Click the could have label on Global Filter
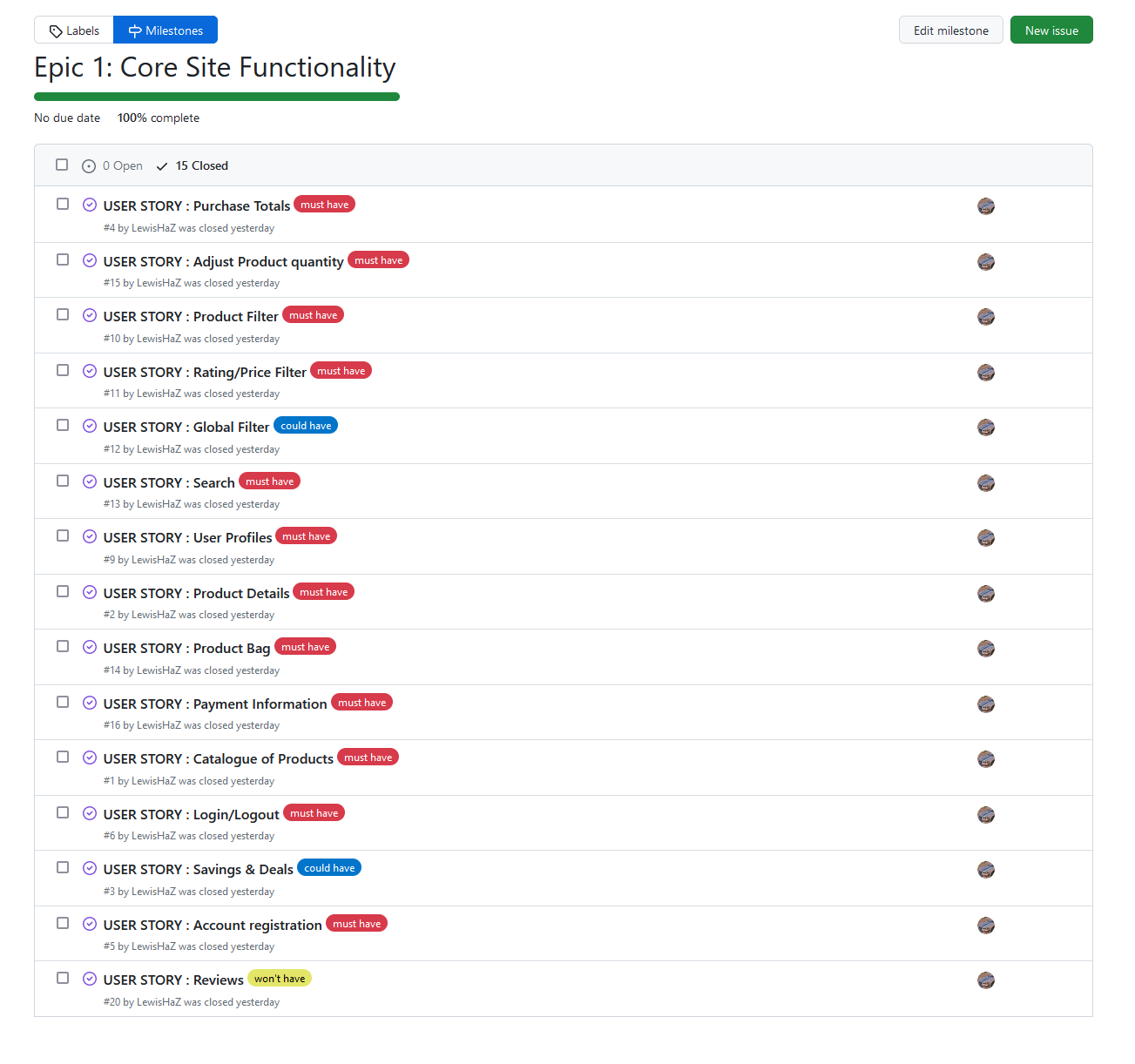Screen dimensions: 1135x1064 tap(306, 426)
